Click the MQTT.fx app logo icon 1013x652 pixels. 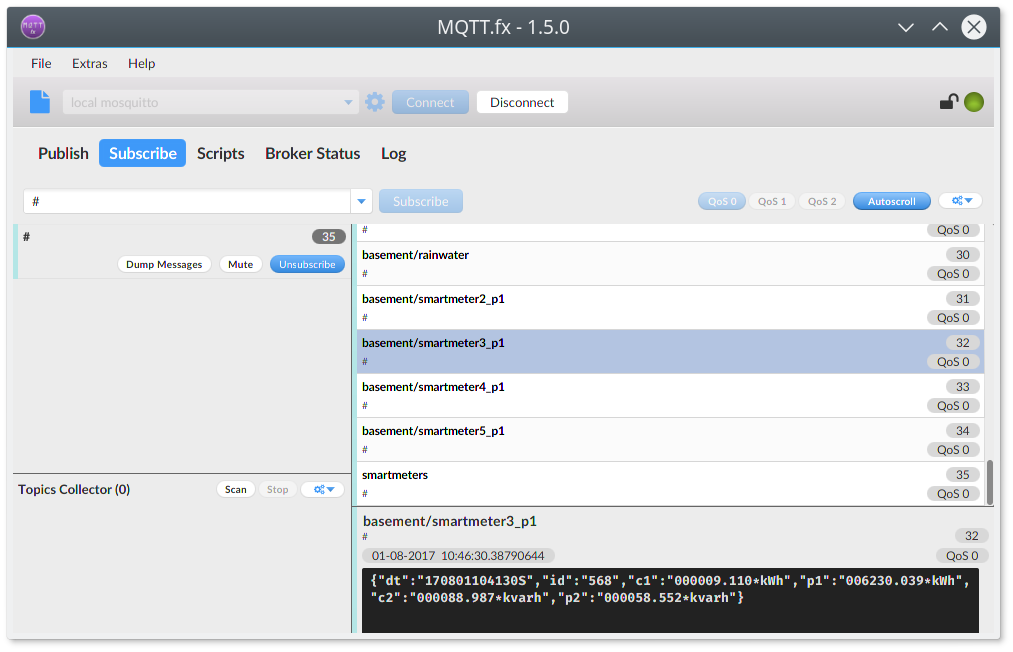[32, 27]
